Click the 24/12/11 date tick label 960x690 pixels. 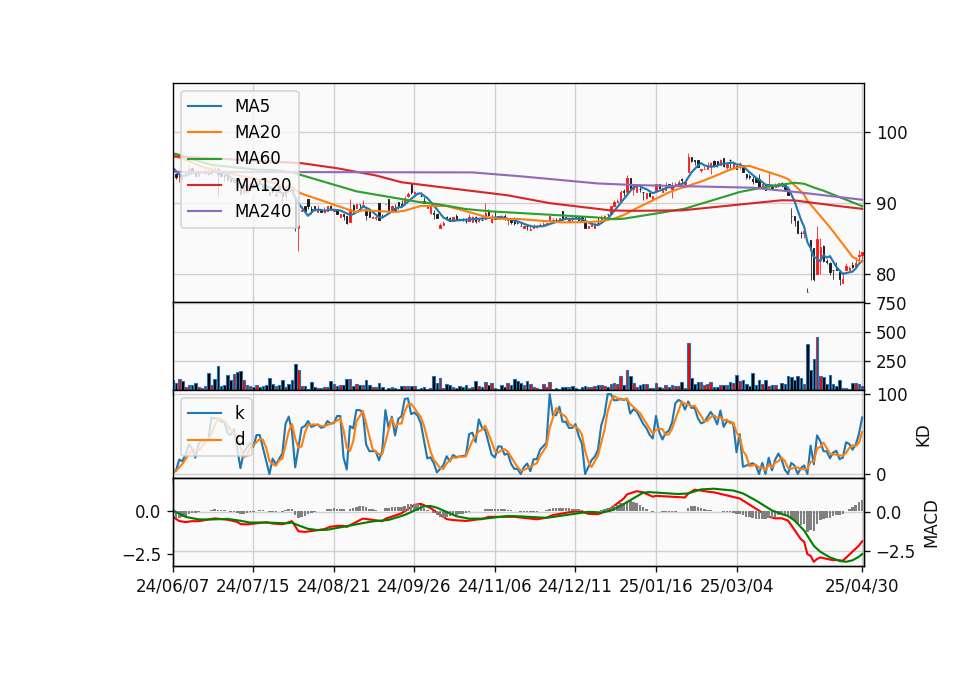575,586
